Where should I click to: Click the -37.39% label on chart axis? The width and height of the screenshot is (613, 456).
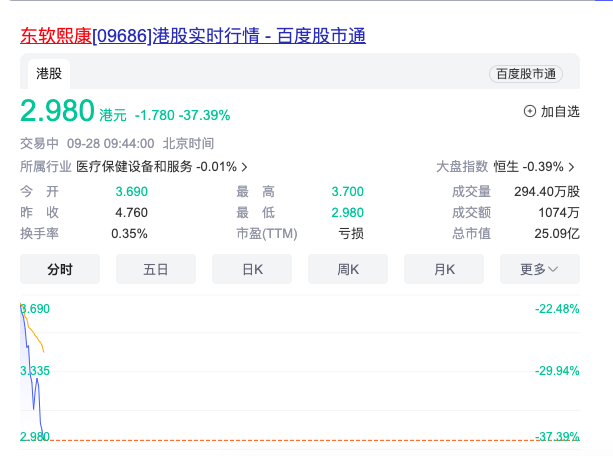[x=557, y=436]
